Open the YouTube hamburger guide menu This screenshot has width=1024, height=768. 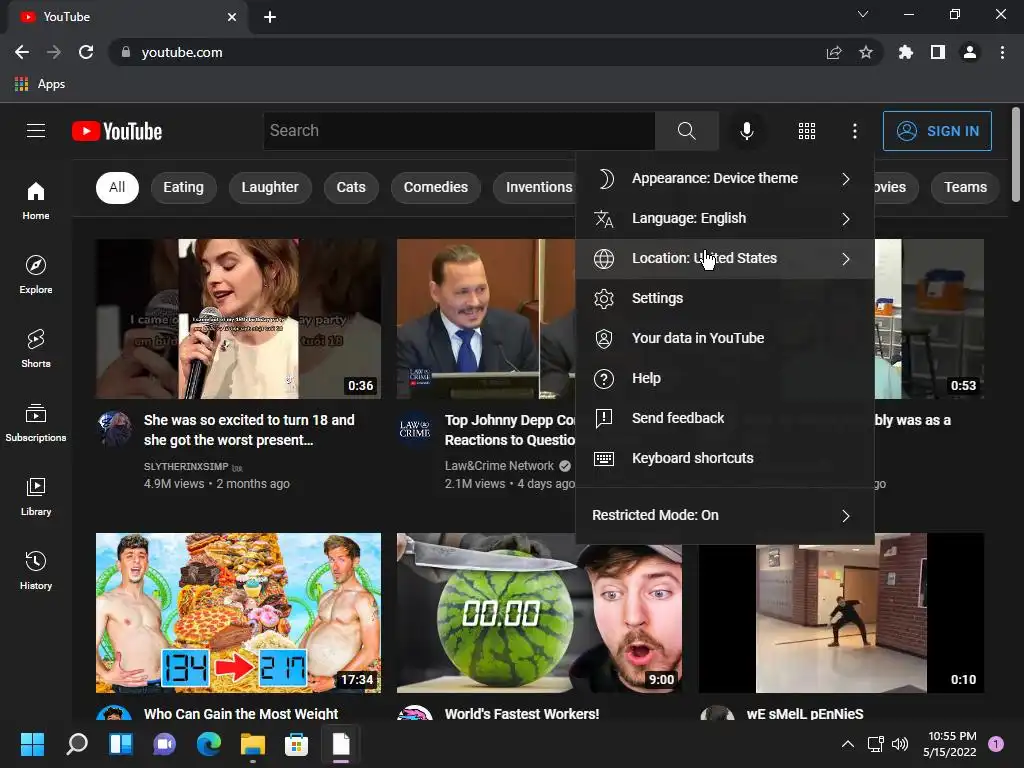coord(36,131)
